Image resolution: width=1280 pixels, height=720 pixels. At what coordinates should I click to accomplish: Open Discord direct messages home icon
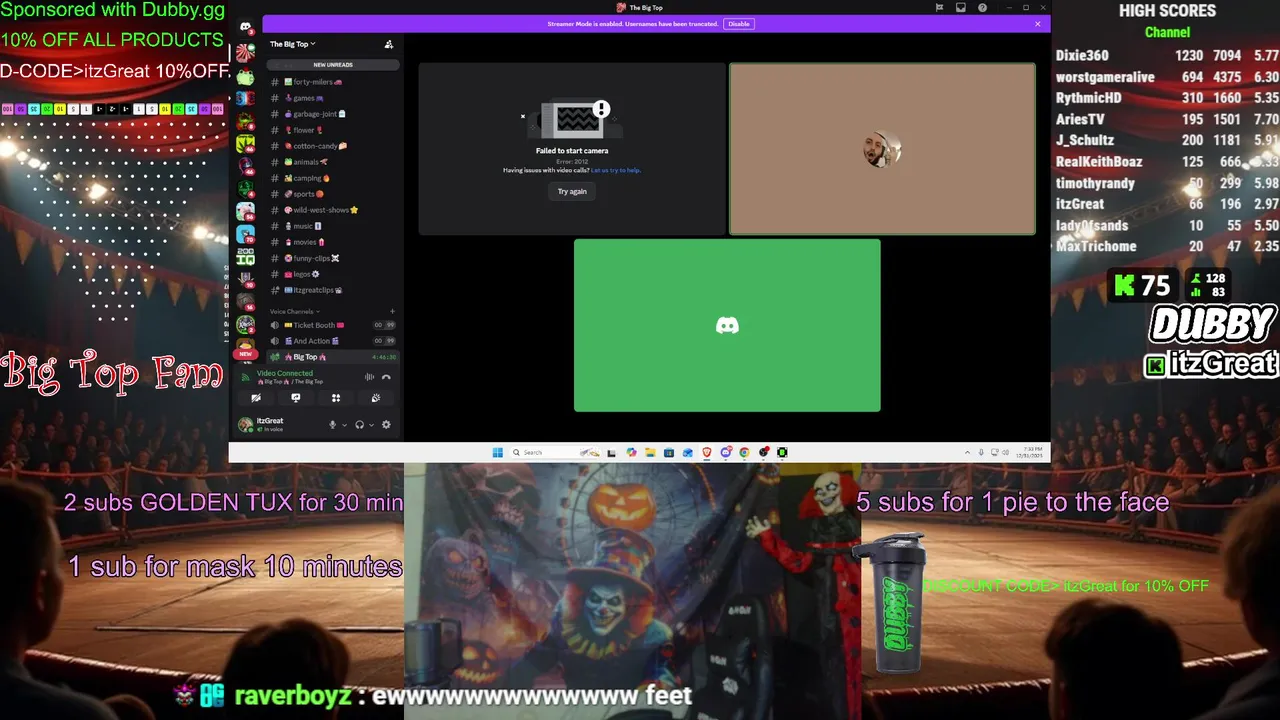click(245, 27)
